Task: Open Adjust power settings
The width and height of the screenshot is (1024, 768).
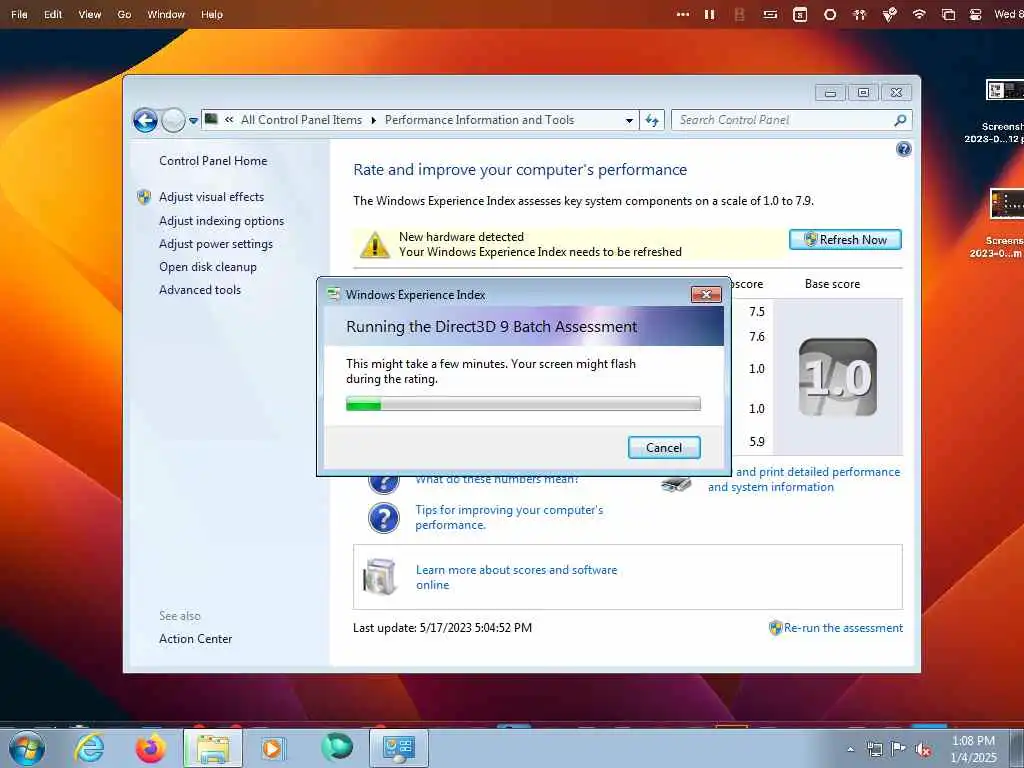Action: (x=216, y=244)
